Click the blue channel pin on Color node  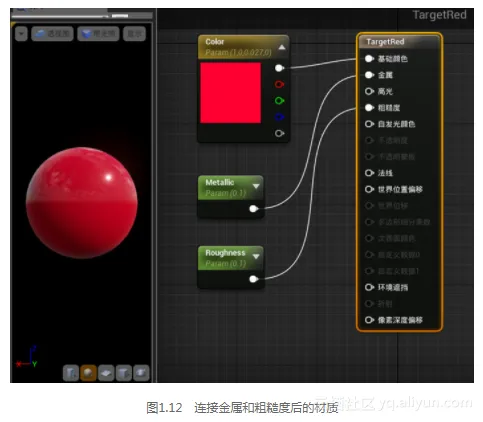click(279, 117)
